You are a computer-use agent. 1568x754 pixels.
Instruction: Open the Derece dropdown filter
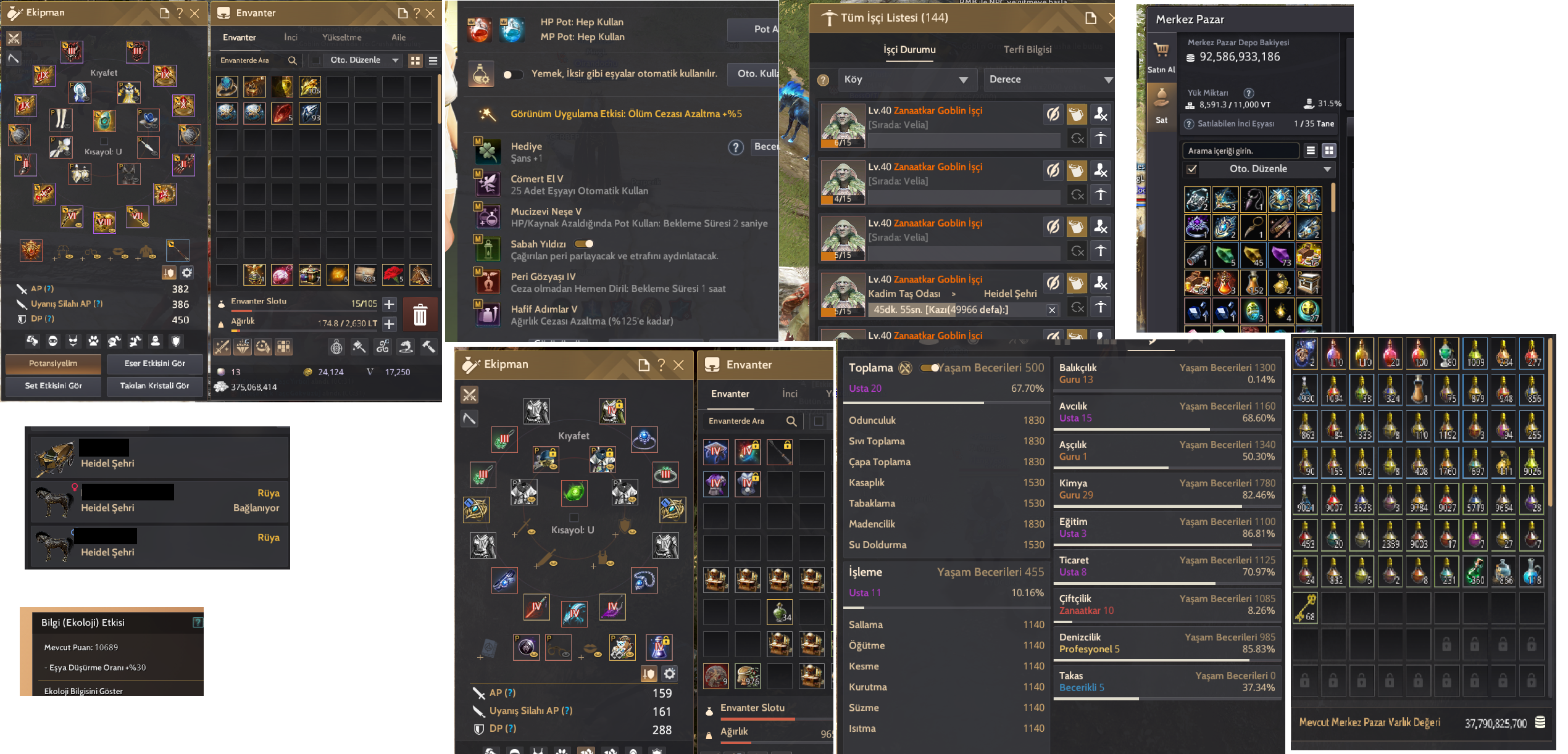click(1048, 80)
